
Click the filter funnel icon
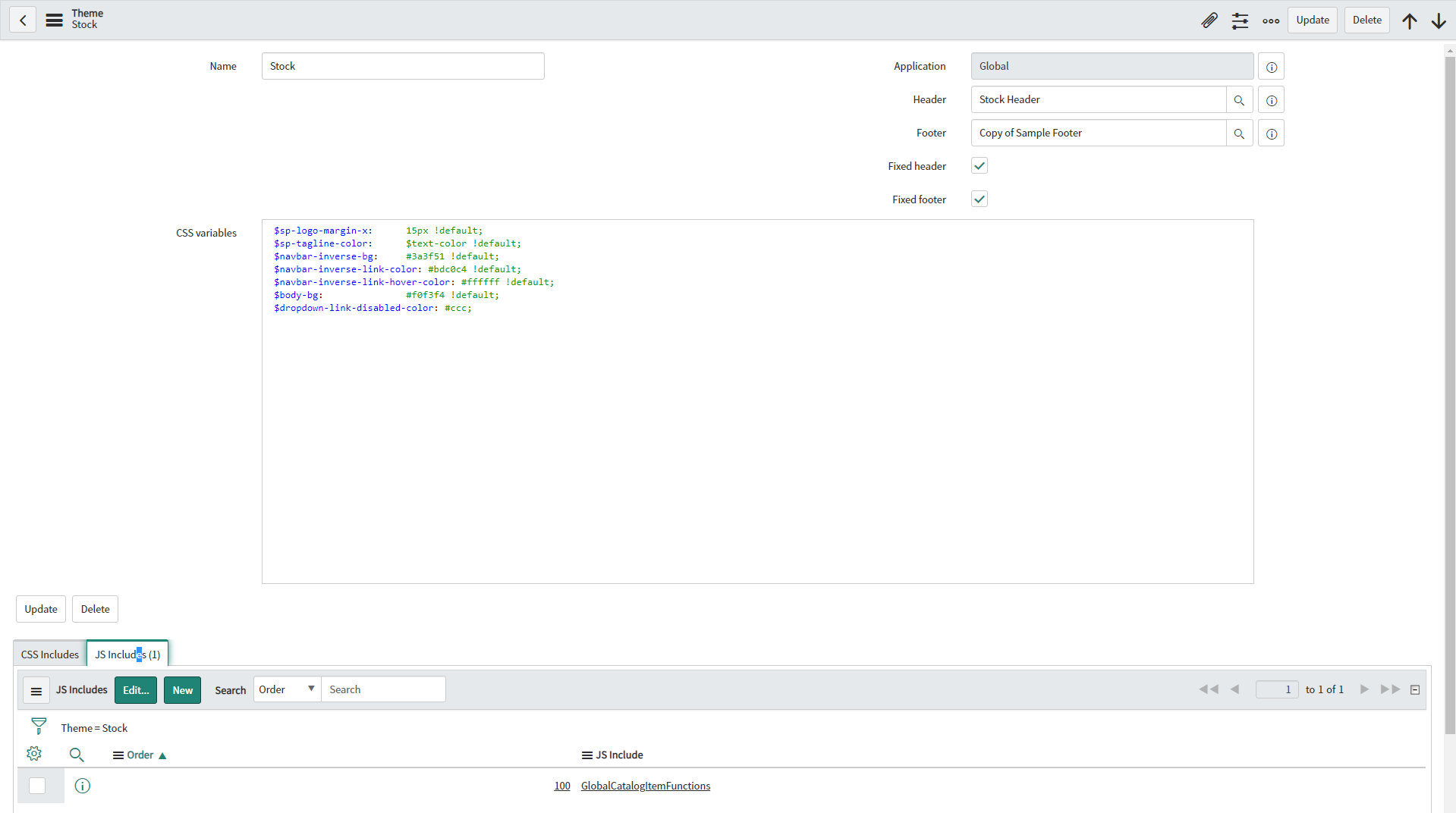pos(39,727)
